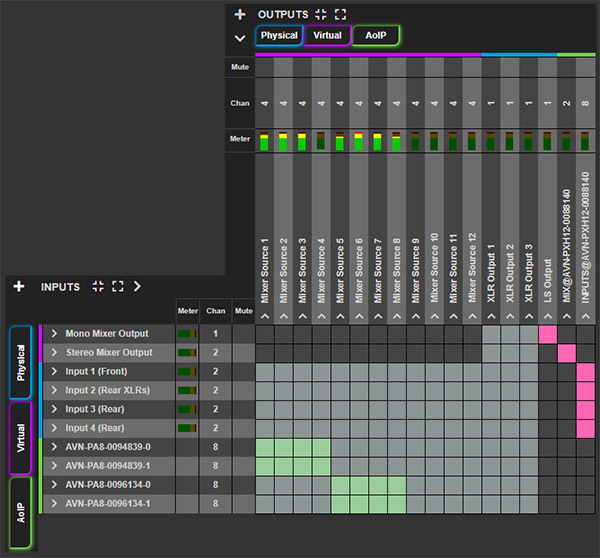Click the pink crosspoint of Mono Mixer Output and LS Output
This screenshot has height=558, width=600.
click(x=548, y=333)
